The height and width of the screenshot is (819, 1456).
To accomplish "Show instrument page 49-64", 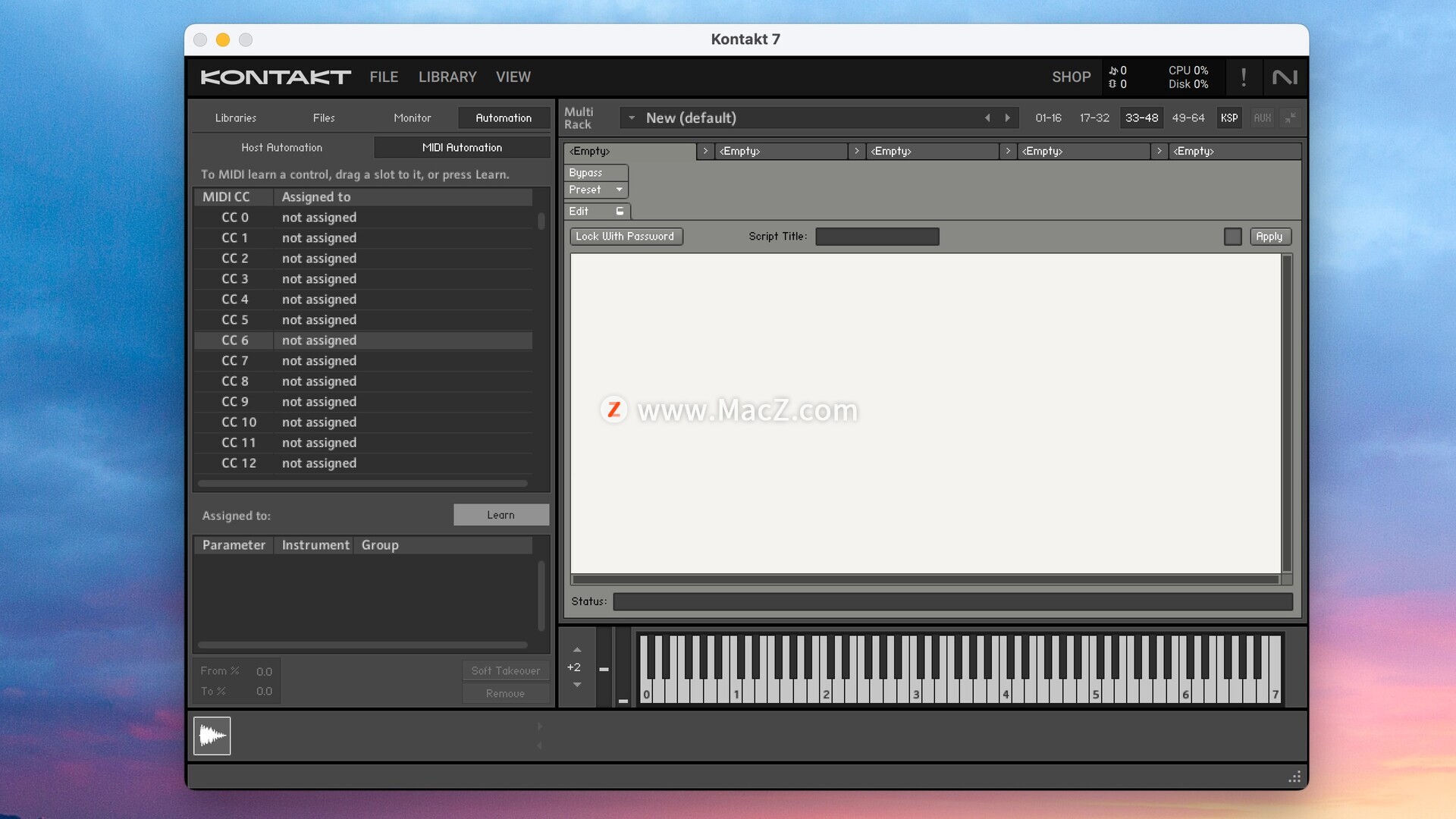I will [1188, 118].
